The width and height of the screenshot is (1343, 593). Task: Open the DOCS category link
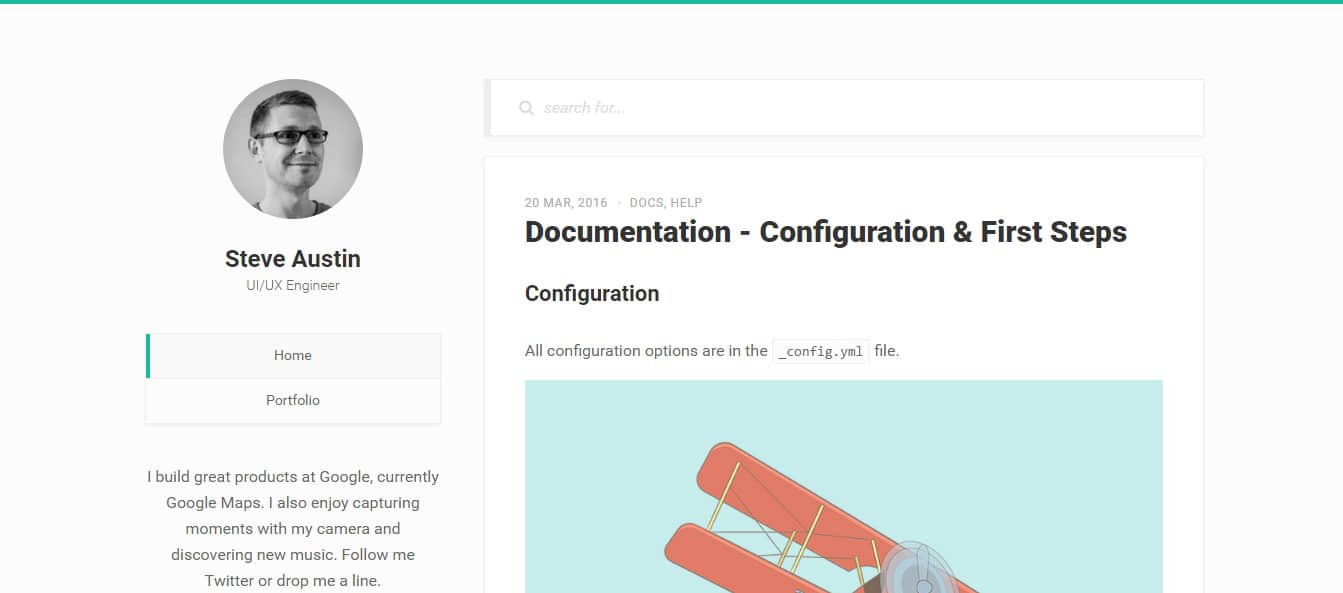pyautogui.click(x=646, y=203)
